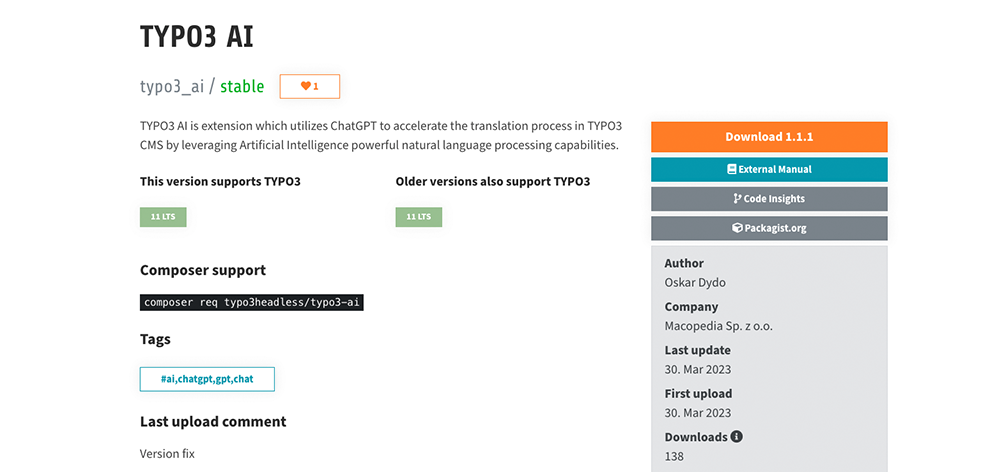Click the green stable status label
This screenshot has height=472, width=1000.
tap(242, 87)
